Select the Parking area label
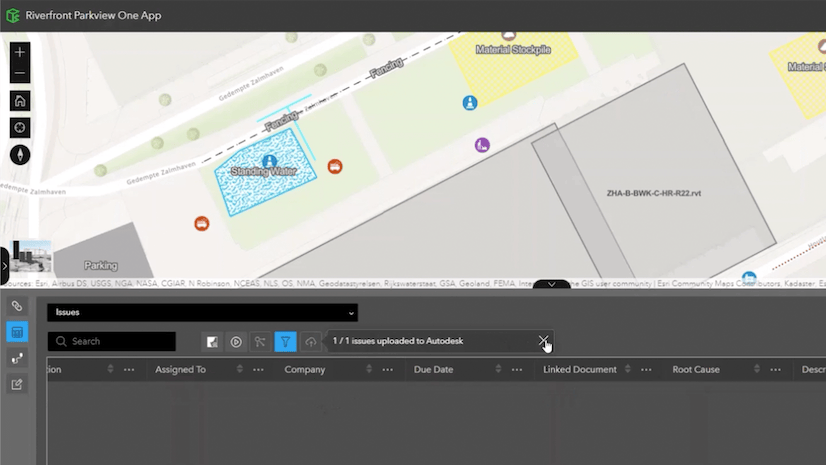This screenshot has width=826, height=465. coord(101,265)
